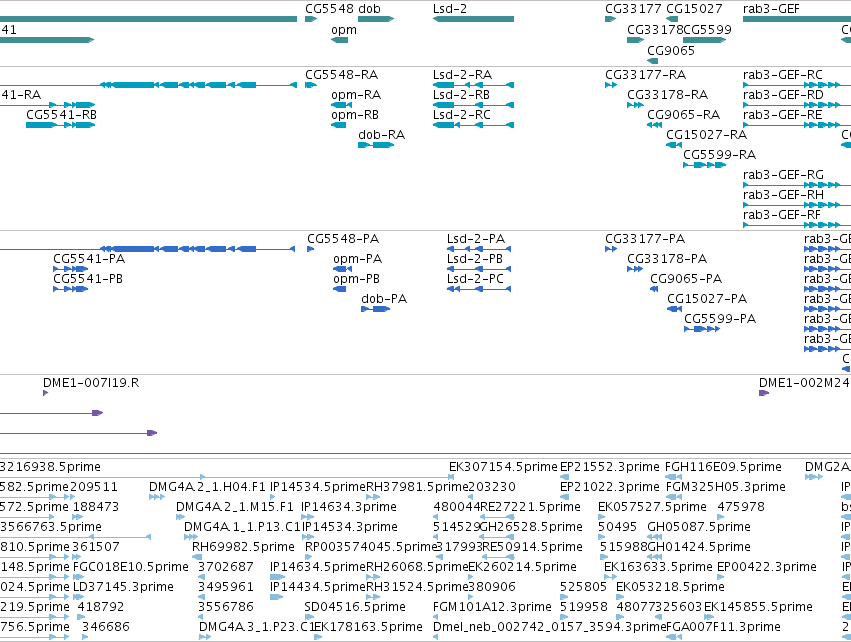Select the CG5599 gene label
Image resolution: width=851 pixels, height=642 pixels.
707,30
